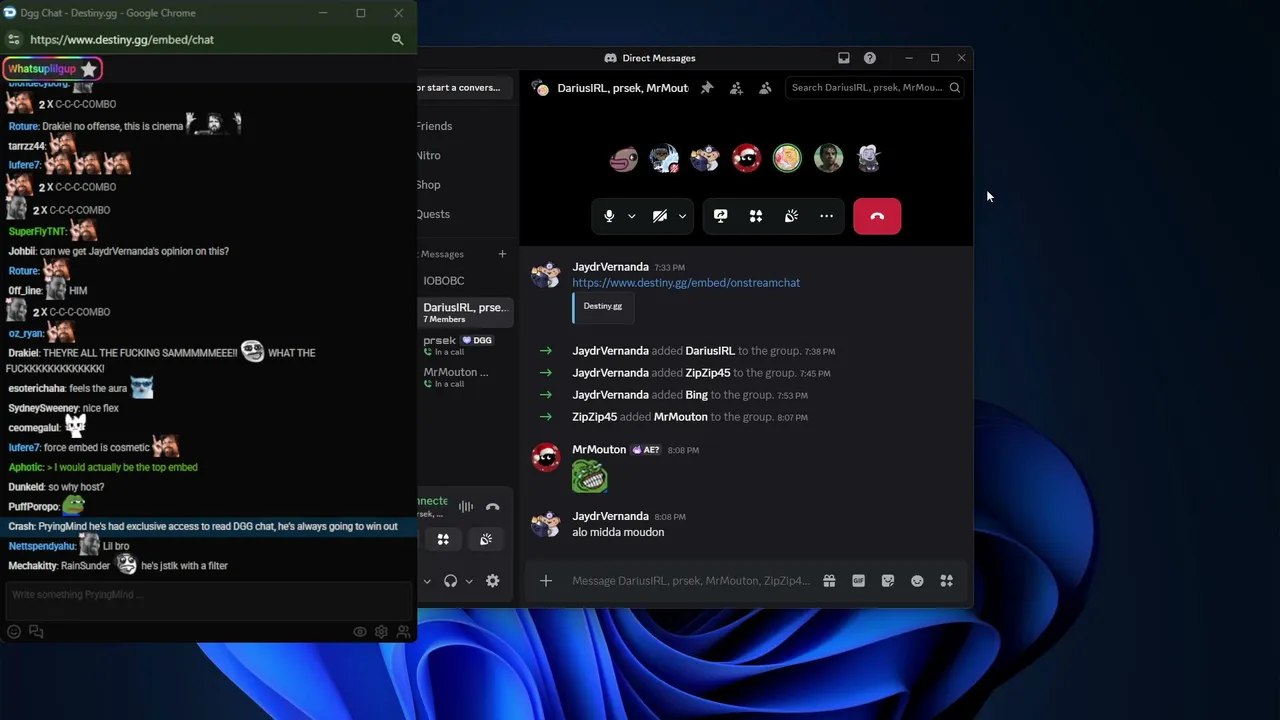1280x720 pixels.
Task: Expand input options arrow in user panel
Action: 427,581
